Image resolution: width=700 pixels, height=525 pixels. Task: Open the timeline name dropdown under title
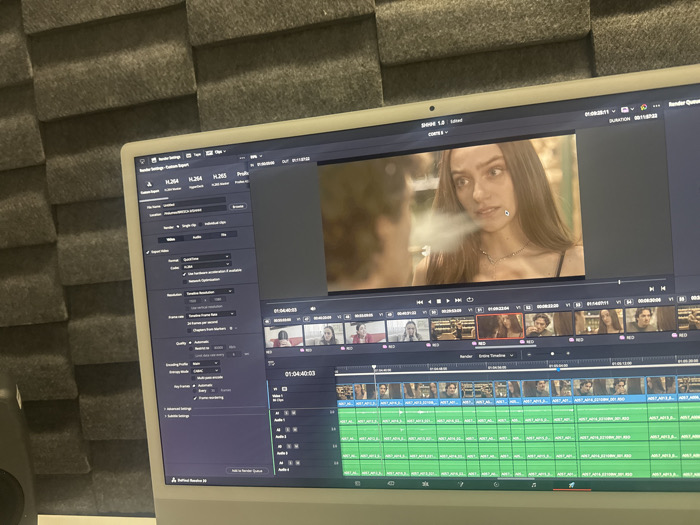pyautogui.click(x=438, y=133)
